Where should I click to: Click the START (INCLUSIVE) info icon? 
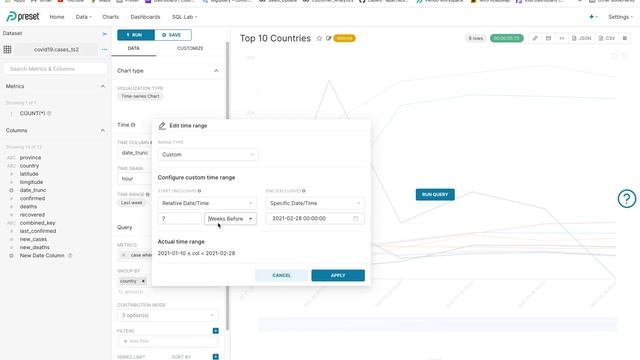[200, 191]
